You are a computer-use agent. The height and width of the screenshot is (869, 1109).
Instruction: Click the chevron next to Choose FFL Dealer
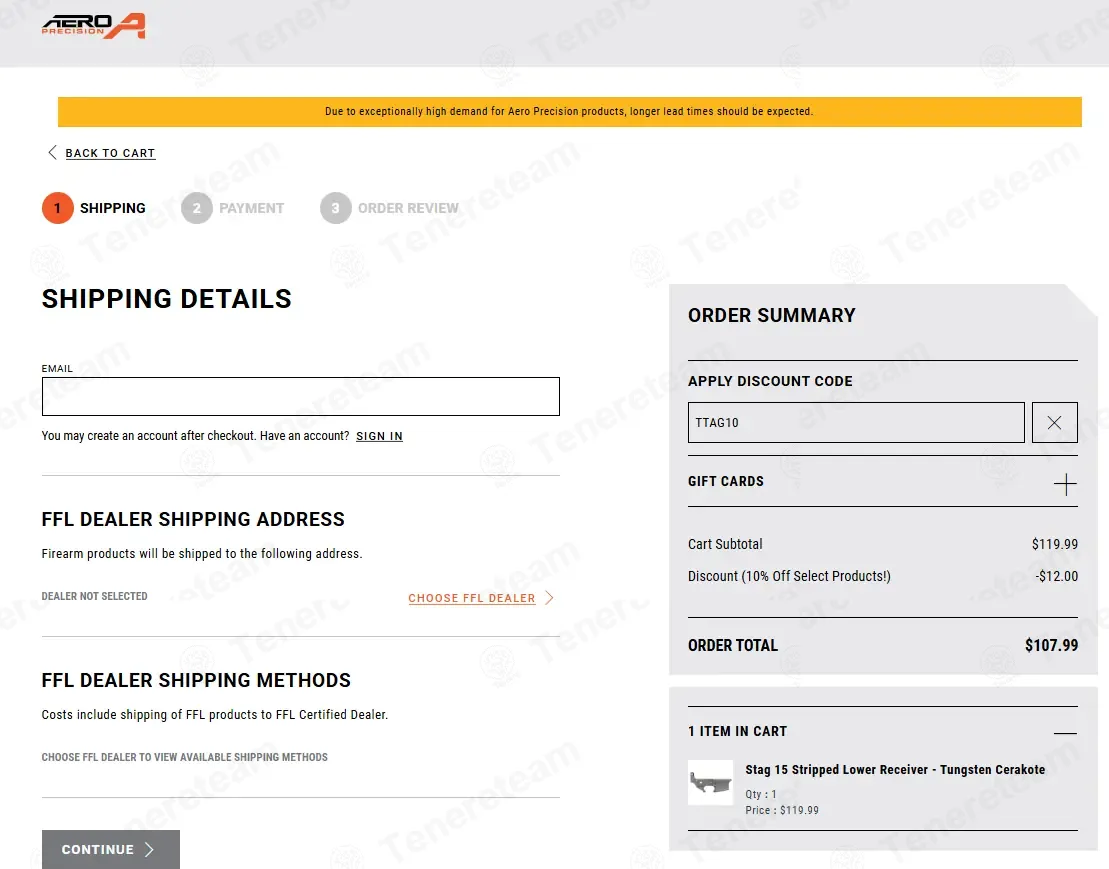click(550, 598)
